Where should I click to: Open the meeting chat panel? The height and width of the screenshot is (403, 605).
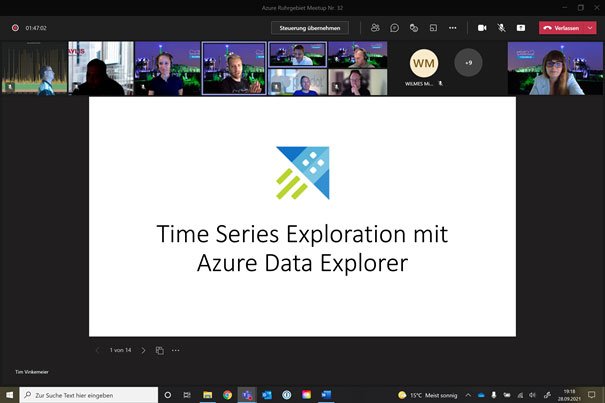click(394, 28)
